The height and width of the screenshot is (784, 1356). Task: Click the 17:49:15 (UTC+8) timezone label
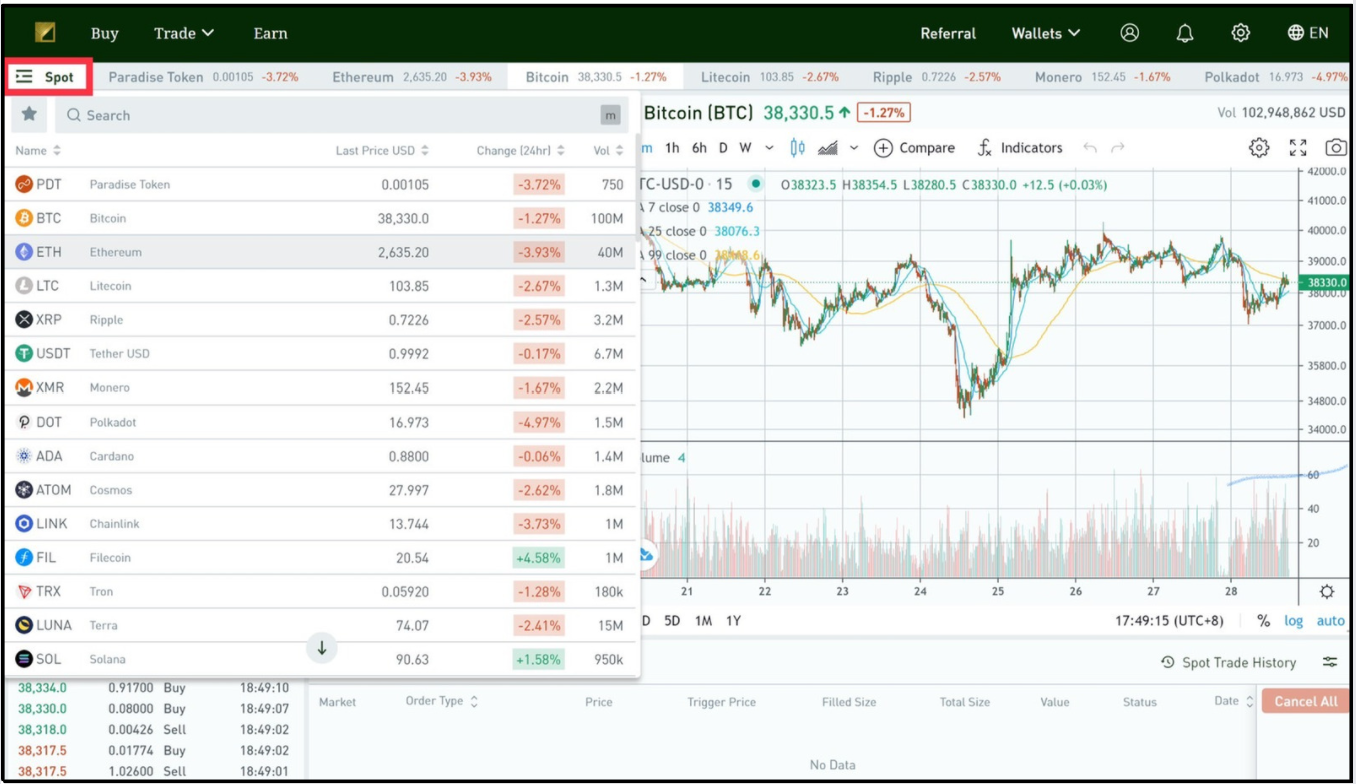1169,621
